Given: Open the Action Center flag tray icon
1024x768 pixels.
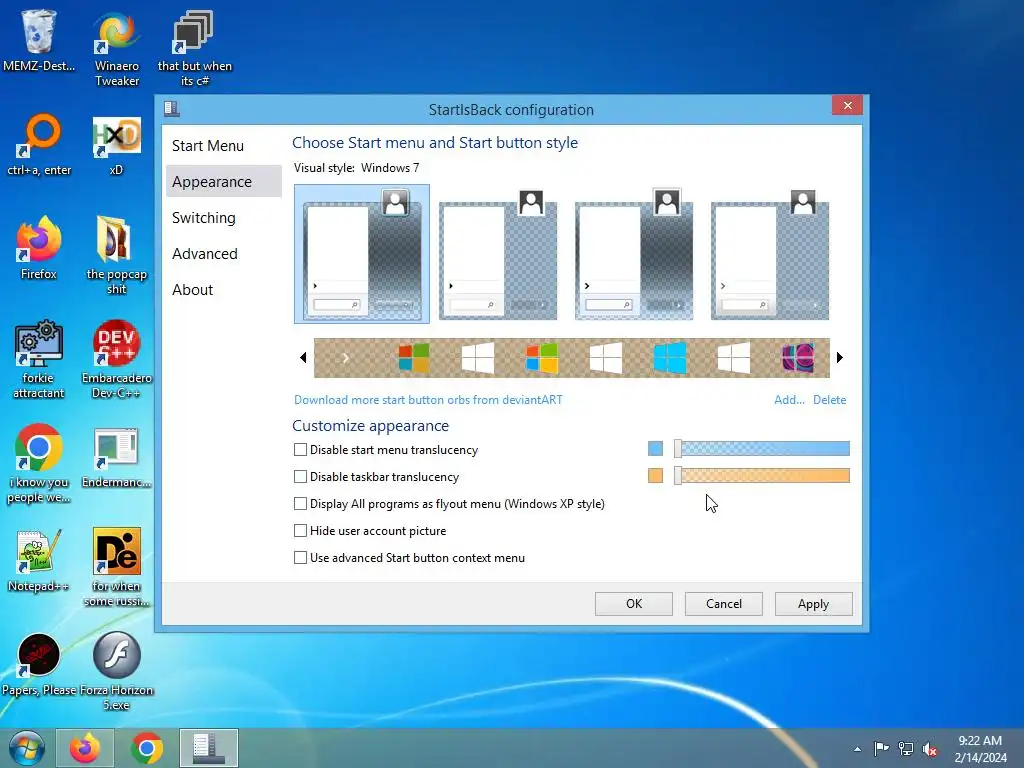Looking at the screenshot, I should pyautogui.click(x=882, y=748).
